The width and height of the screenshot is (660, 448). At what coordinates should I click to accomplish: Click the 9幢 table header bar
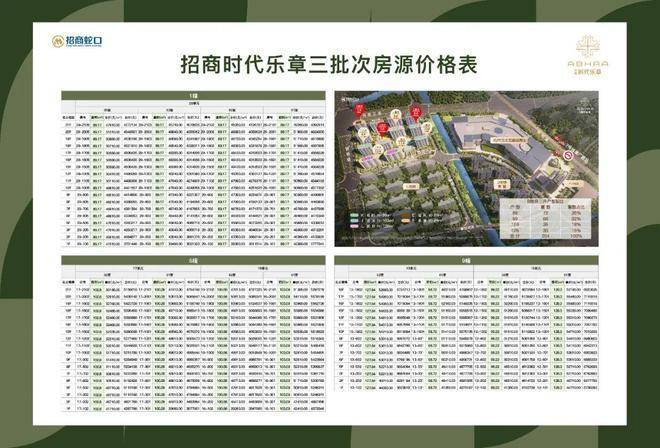[x=466, y=261]
